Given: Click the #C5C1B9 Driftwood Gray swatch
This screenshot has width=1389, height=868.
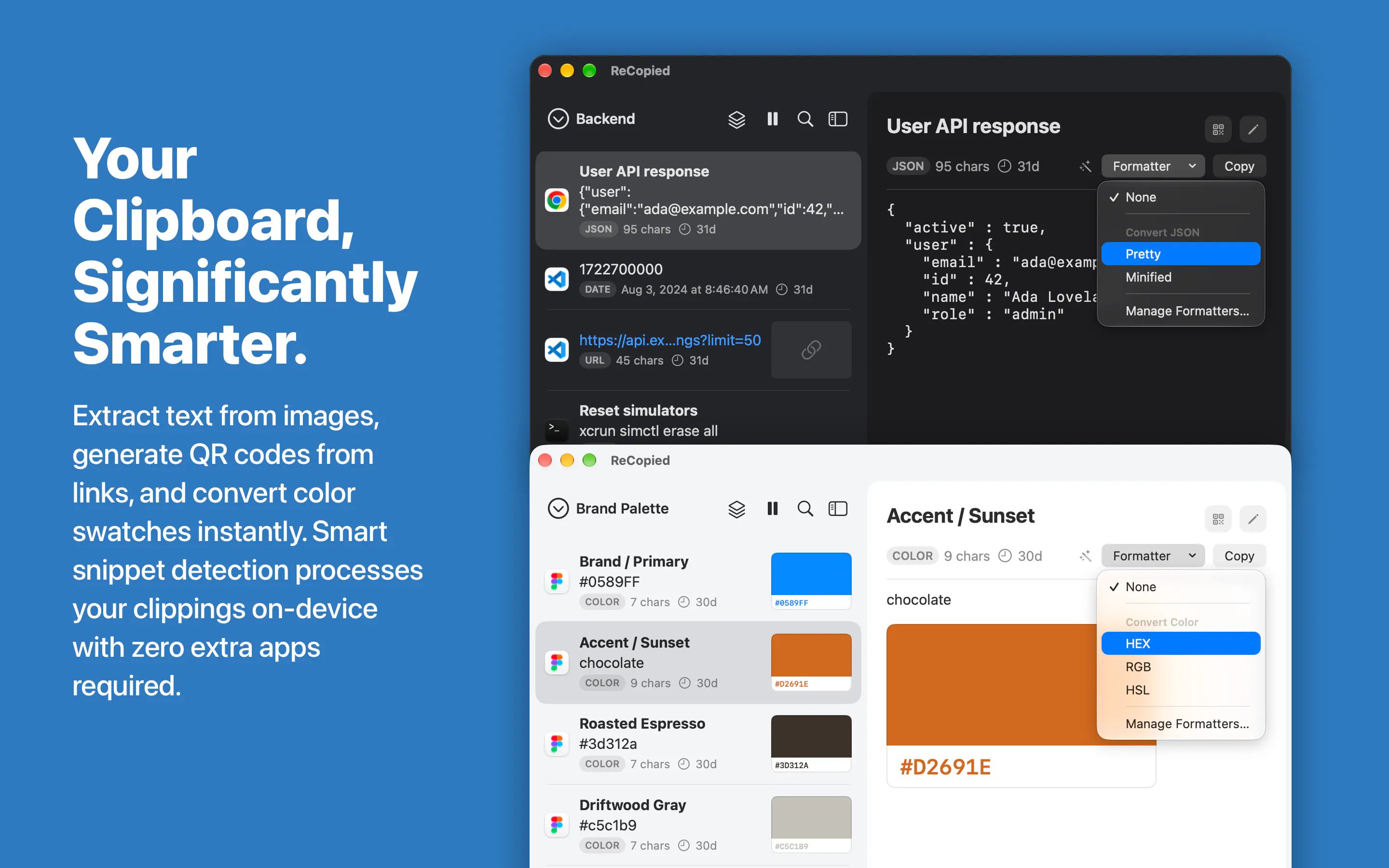Looking at the screenshot, I should (x=811, y=825).
